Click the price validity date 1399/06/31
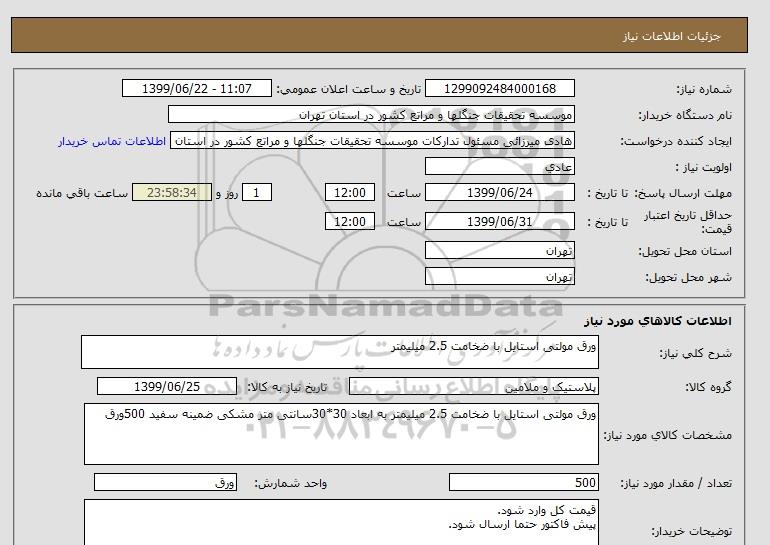This screenshot has height=545, width=770. tap(499, 221)
